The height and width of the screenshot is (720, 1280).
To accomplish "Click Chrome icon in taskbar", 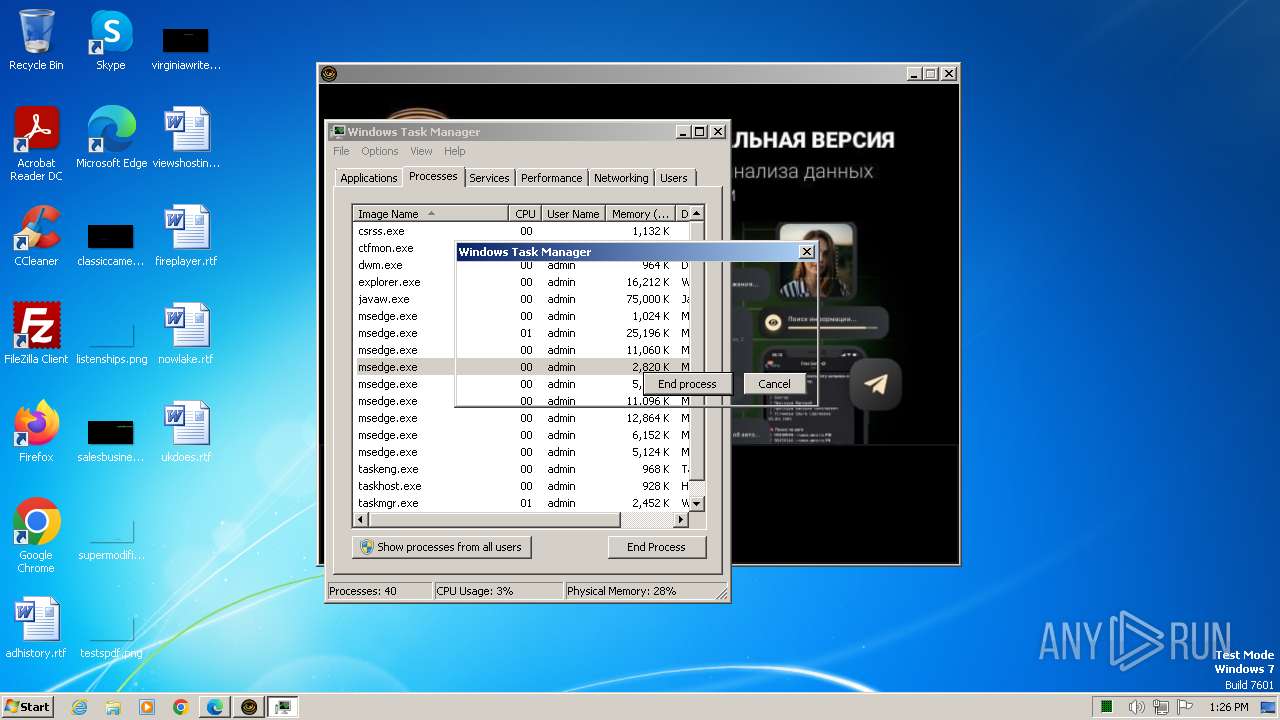I will pyautogui.click(x=181, y=707).
